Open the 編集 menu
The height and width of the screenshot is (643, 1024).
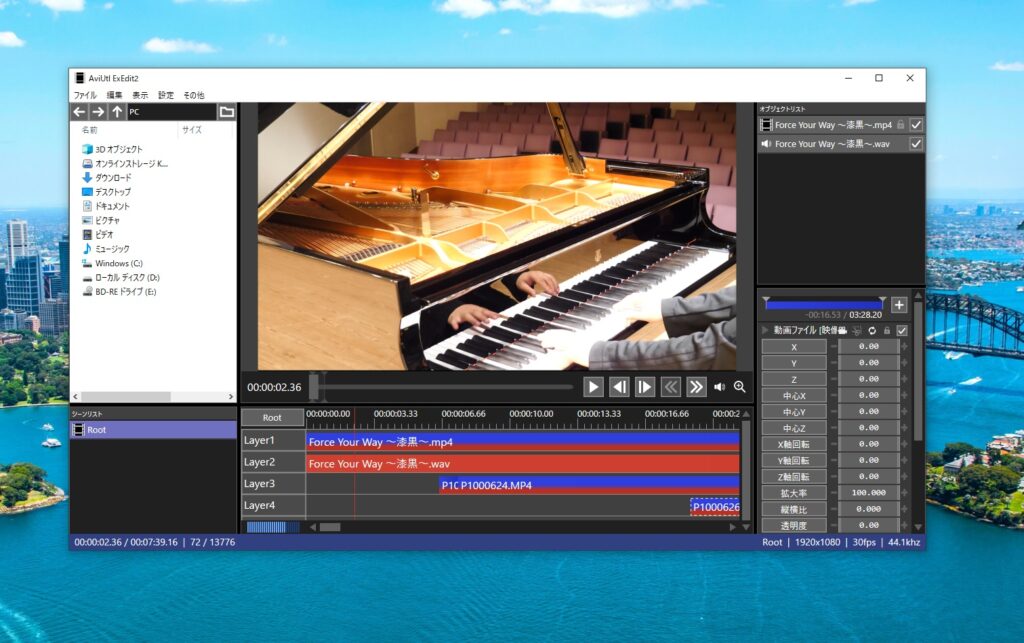(x=114, y=95)
